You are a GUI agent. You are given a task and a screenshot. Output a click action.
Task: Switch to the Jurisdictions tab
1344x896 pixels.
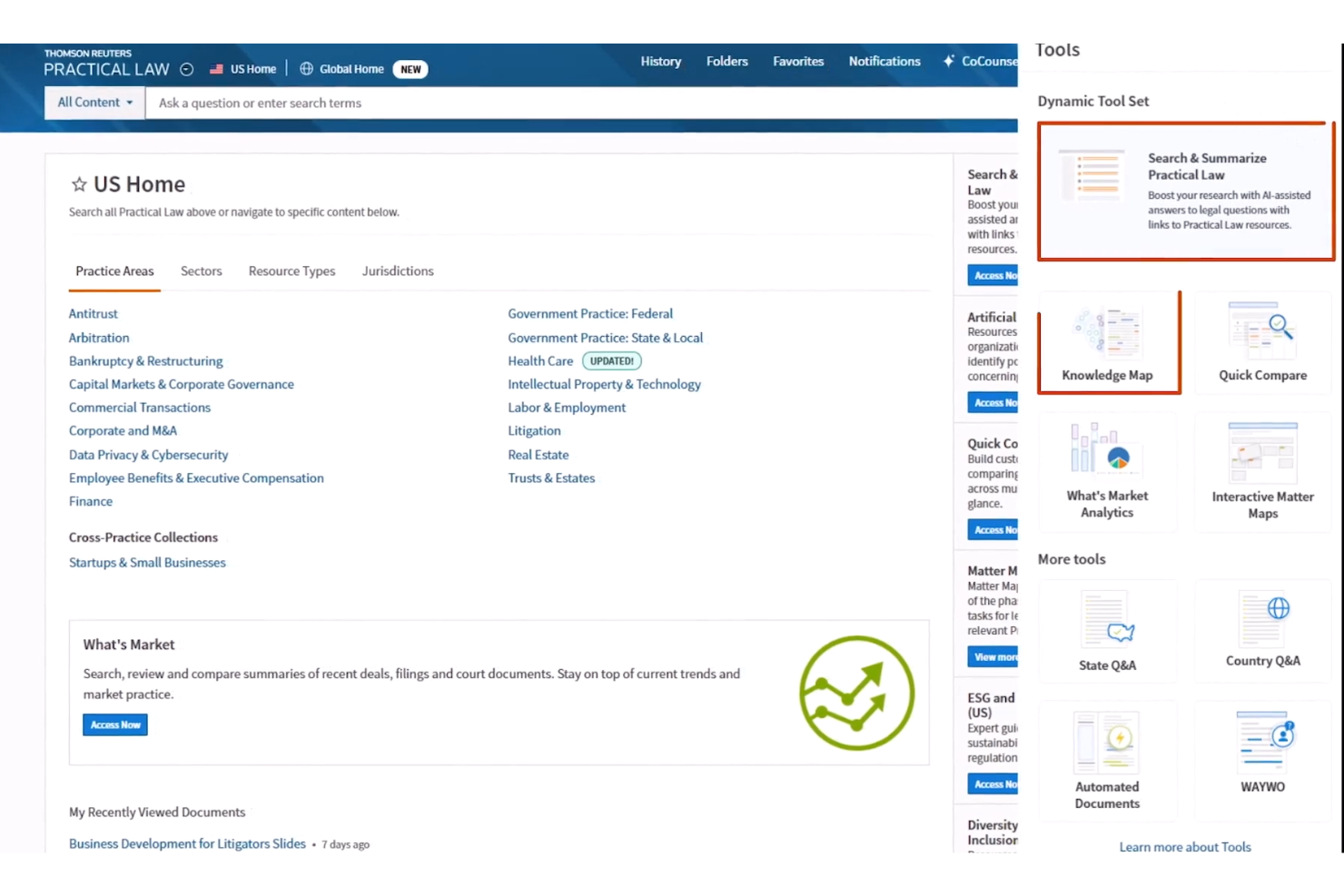398,271
